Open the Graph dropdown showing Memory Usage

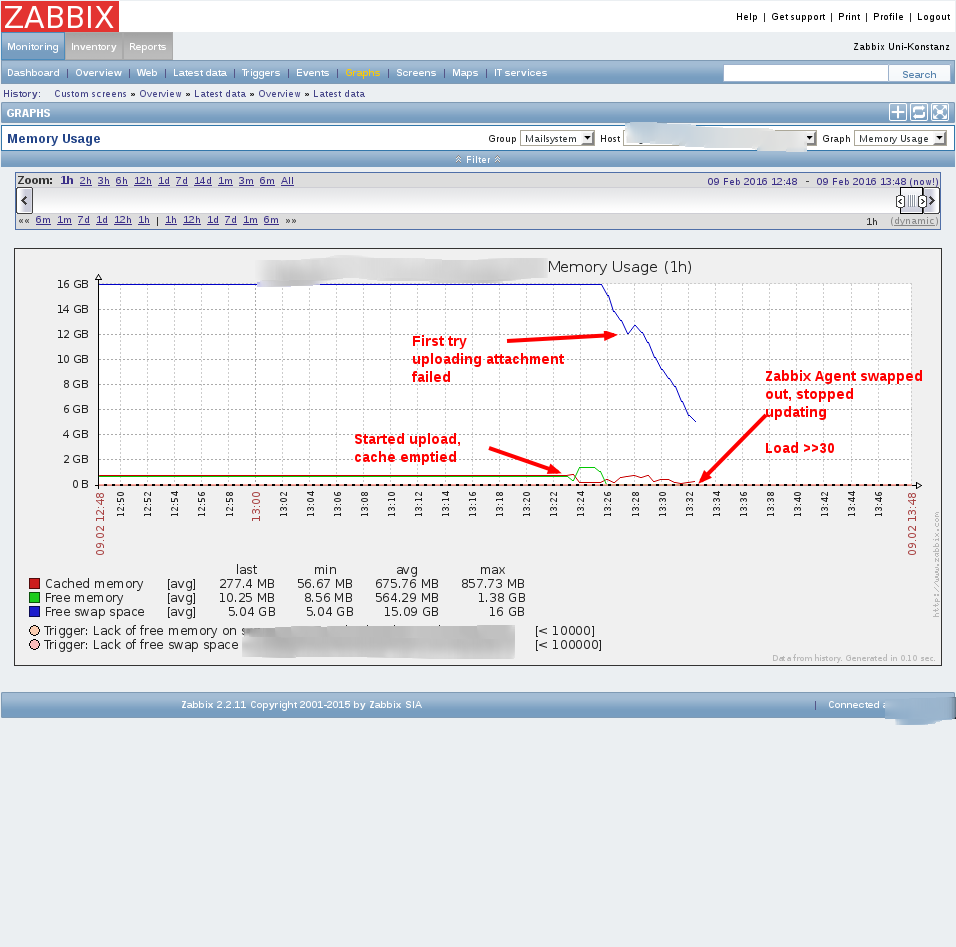click(900, 139)
